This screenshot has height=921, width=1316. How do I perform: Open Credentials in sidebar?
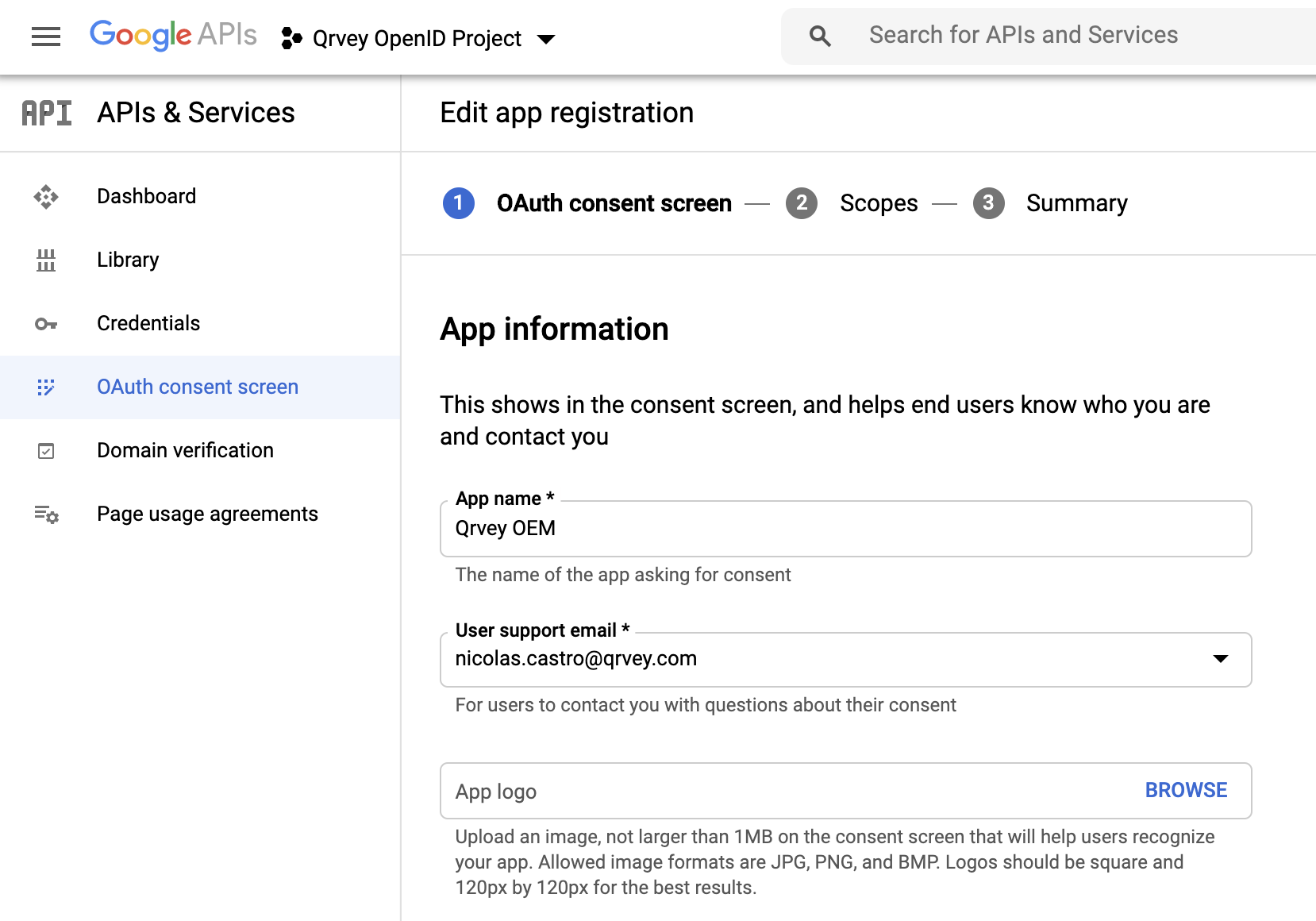click(x=200, y=324)
